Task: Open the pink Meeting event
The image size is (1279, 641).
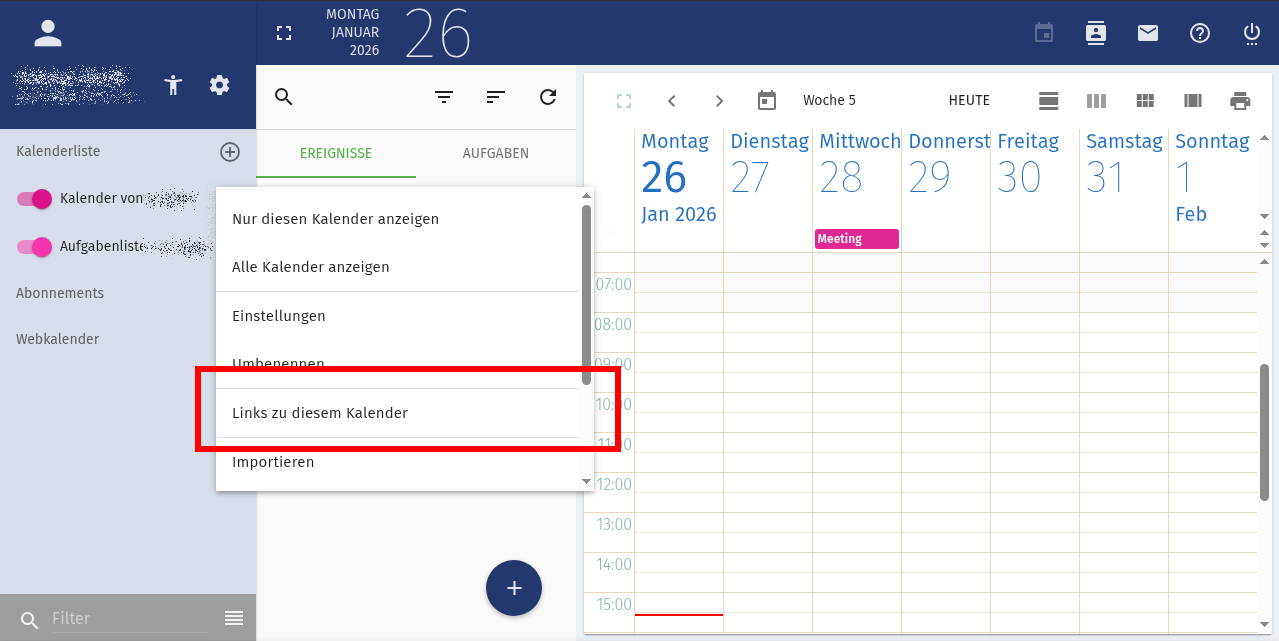Action: coord(856,239)
